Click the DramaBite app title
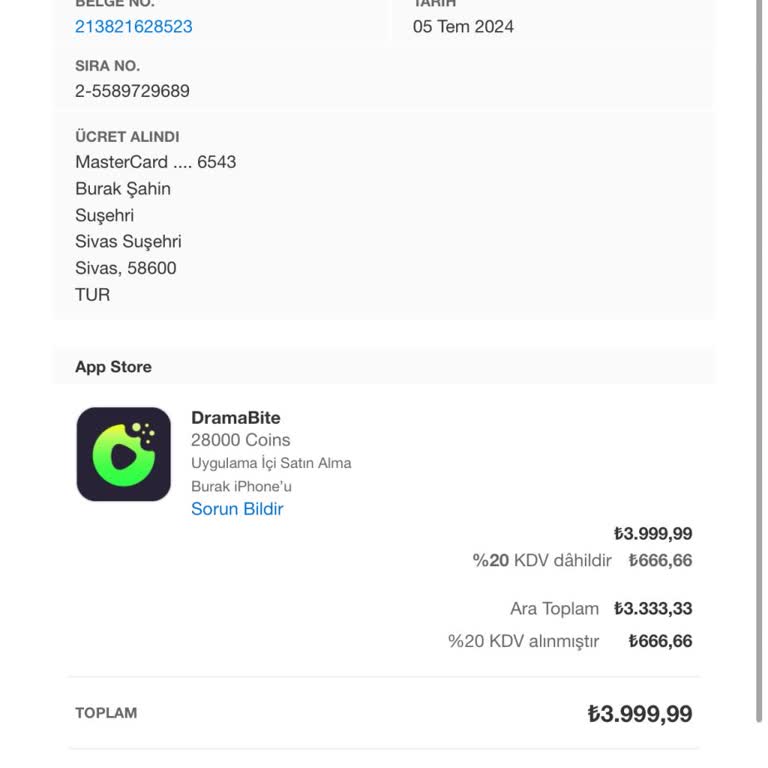The width and height of the screenshot is (768, 768). coord(236,418)
